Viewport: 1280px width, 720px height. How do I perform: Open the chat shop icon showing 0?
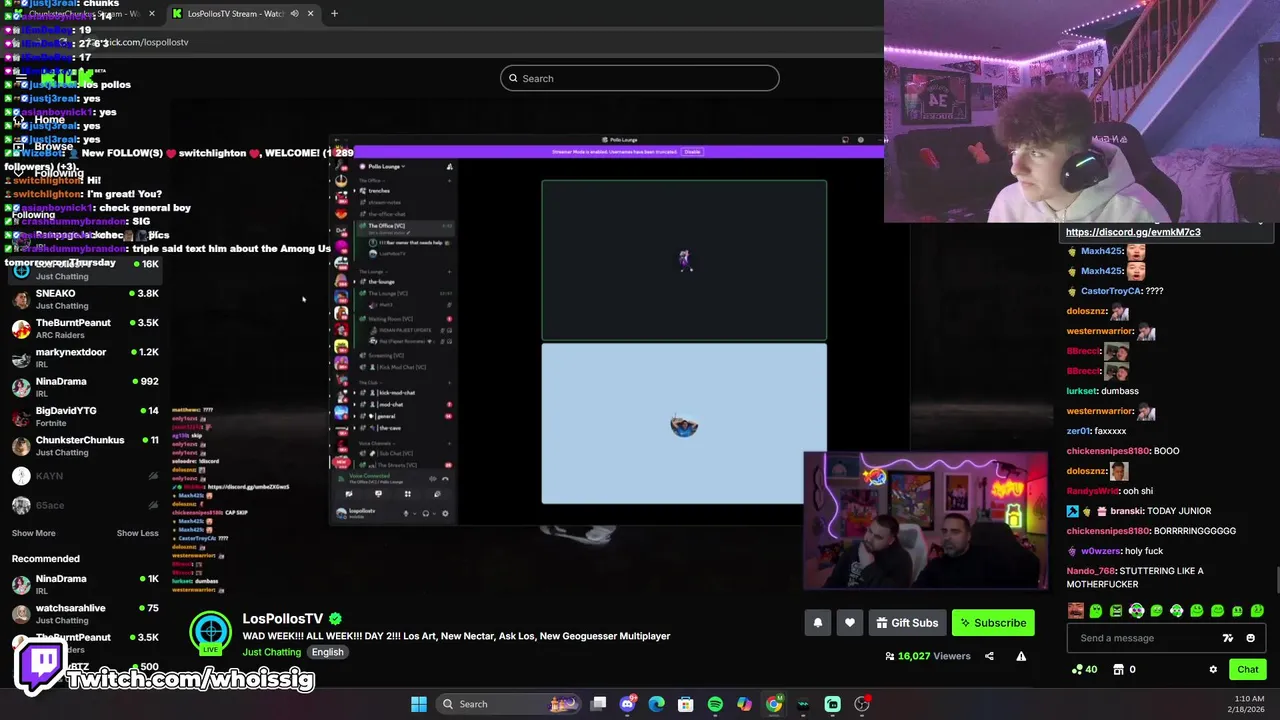[1125, 669]
